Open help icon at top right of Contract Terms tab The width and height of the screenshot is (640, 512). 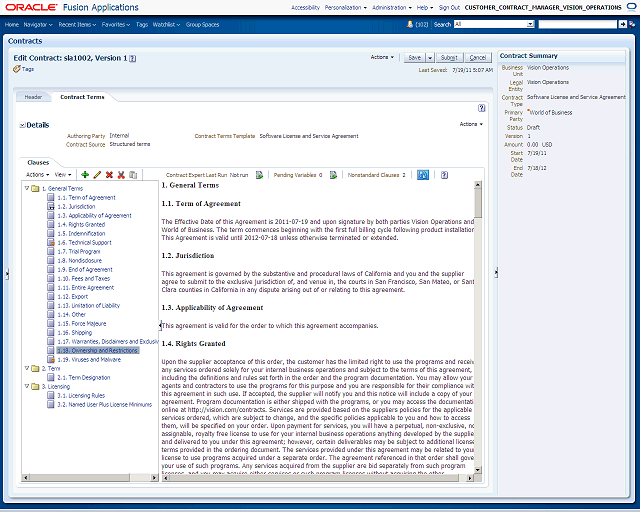point(482,108)
